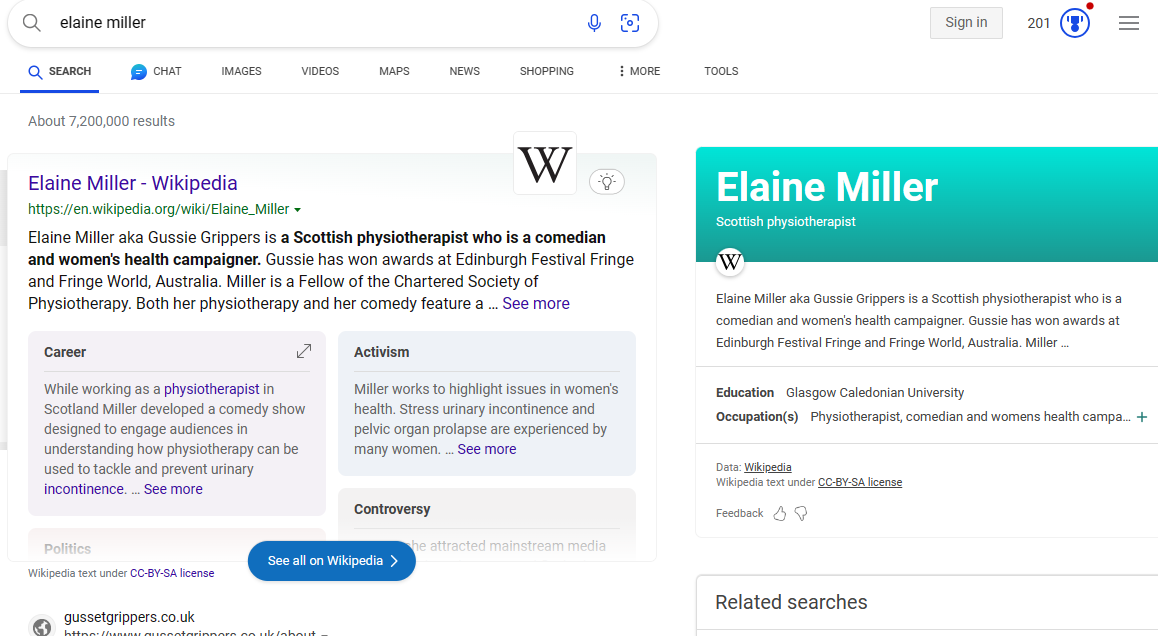Viewport: 1158px width, 636px height.
Task: Click the Controversy card heading
Action: tap(391, 510)
